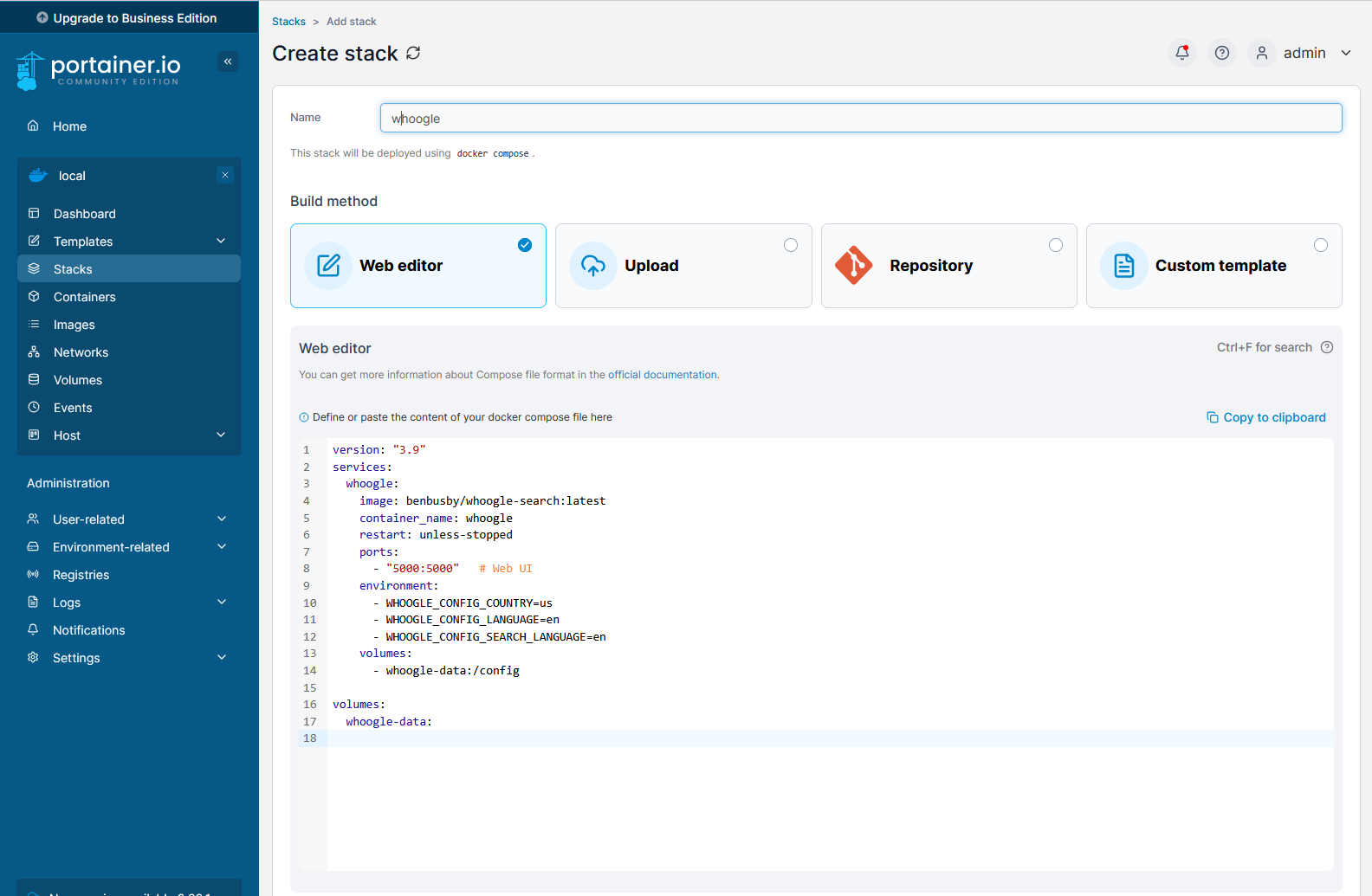Expand the Templates sidebar submenu
Viewport: 1372px width, 896px height.
point(221,242)
